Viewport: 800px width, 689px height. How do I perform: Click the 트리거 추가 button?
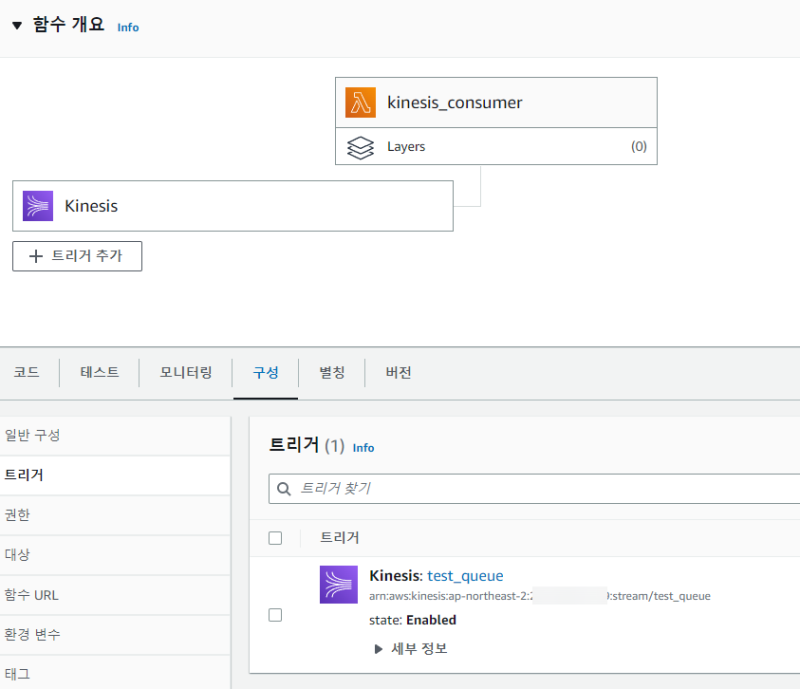pos(77,256)
